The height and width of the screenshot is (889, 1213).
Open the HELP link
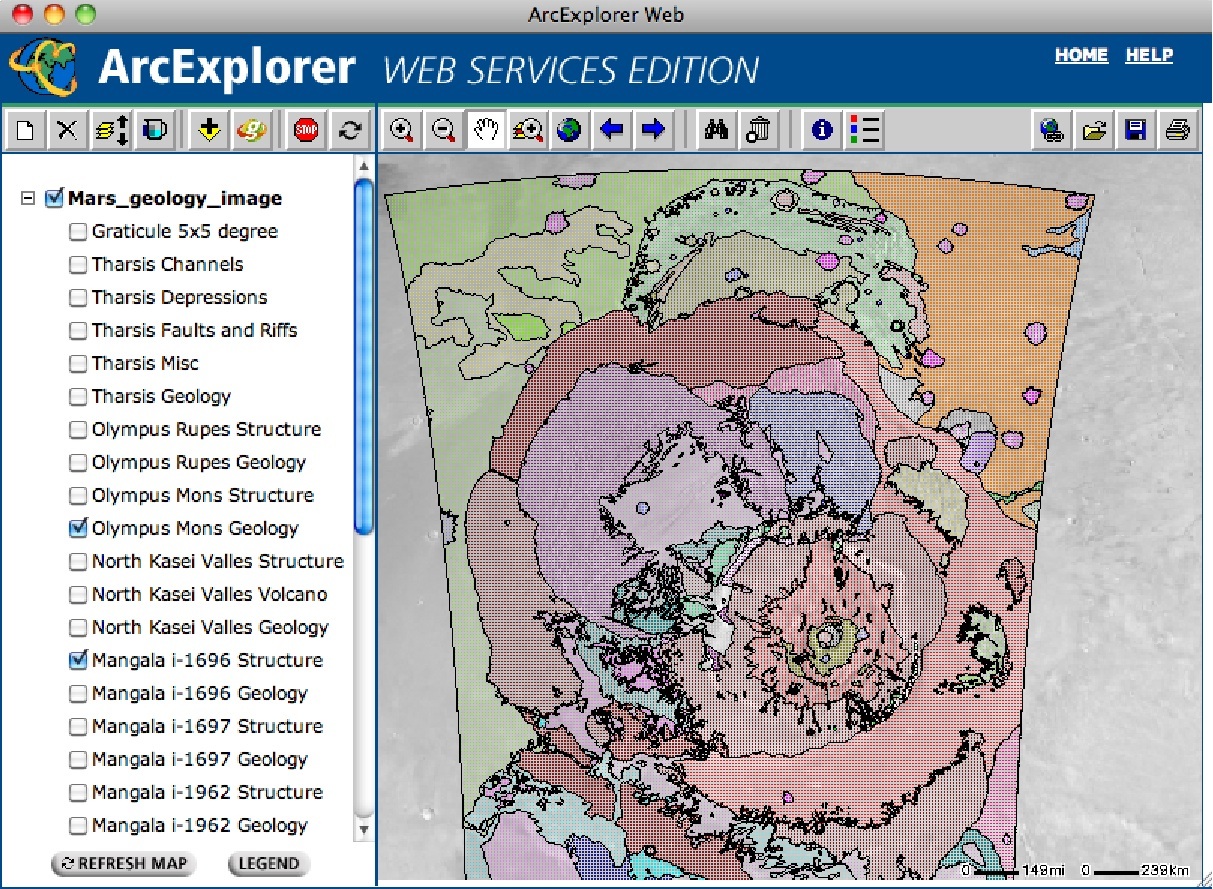(x=1149, y=56)
